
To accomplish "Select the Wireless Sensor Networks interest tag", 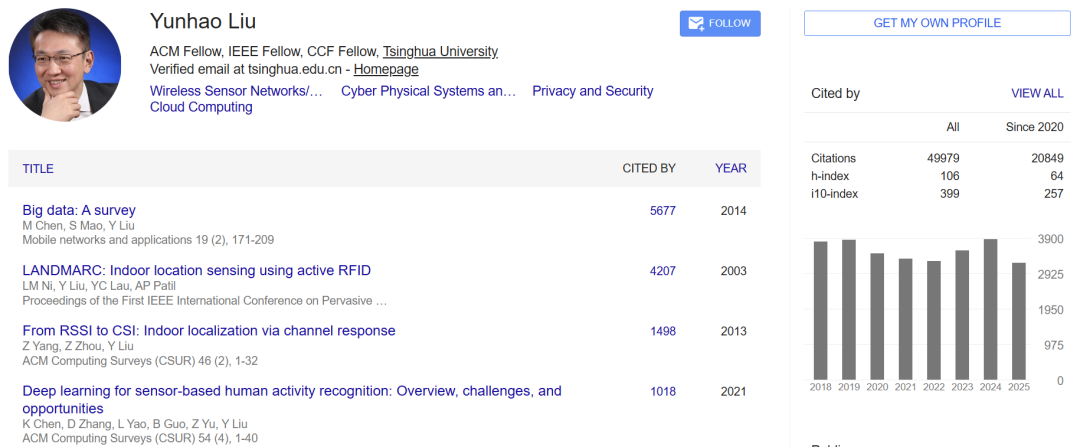I will [236, 91].
